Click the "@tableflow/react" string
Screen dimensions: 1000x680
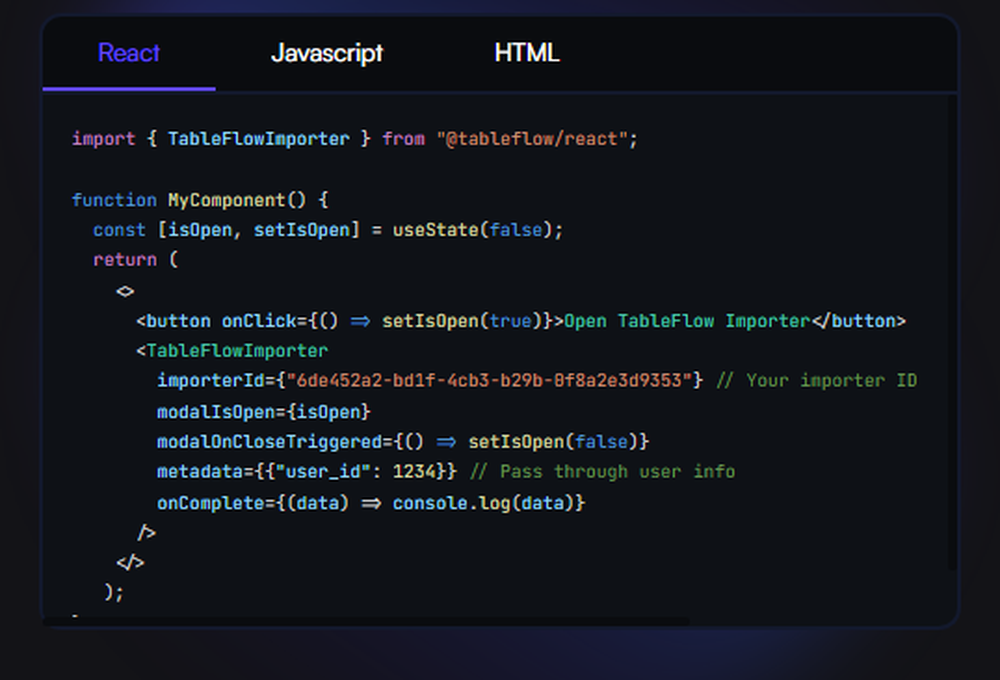[x=533, y=139]
